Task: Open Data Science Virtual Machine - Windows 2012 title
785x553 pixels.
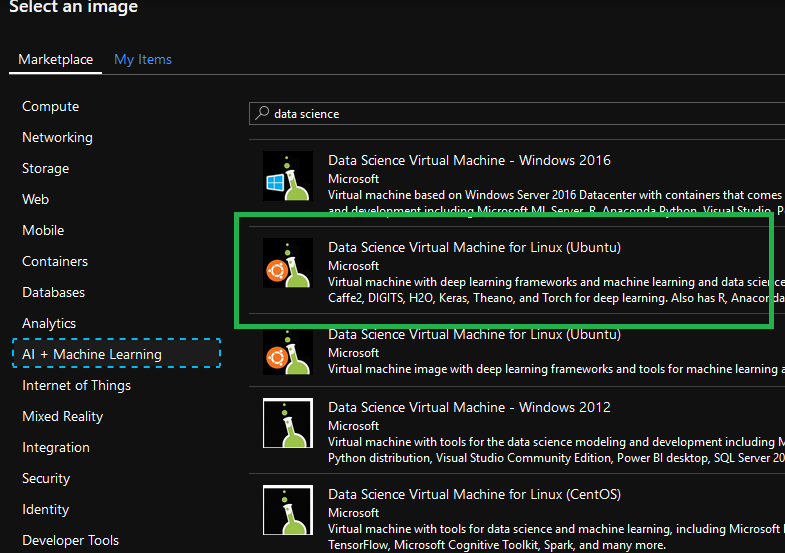Action: [x=469, y=407]
